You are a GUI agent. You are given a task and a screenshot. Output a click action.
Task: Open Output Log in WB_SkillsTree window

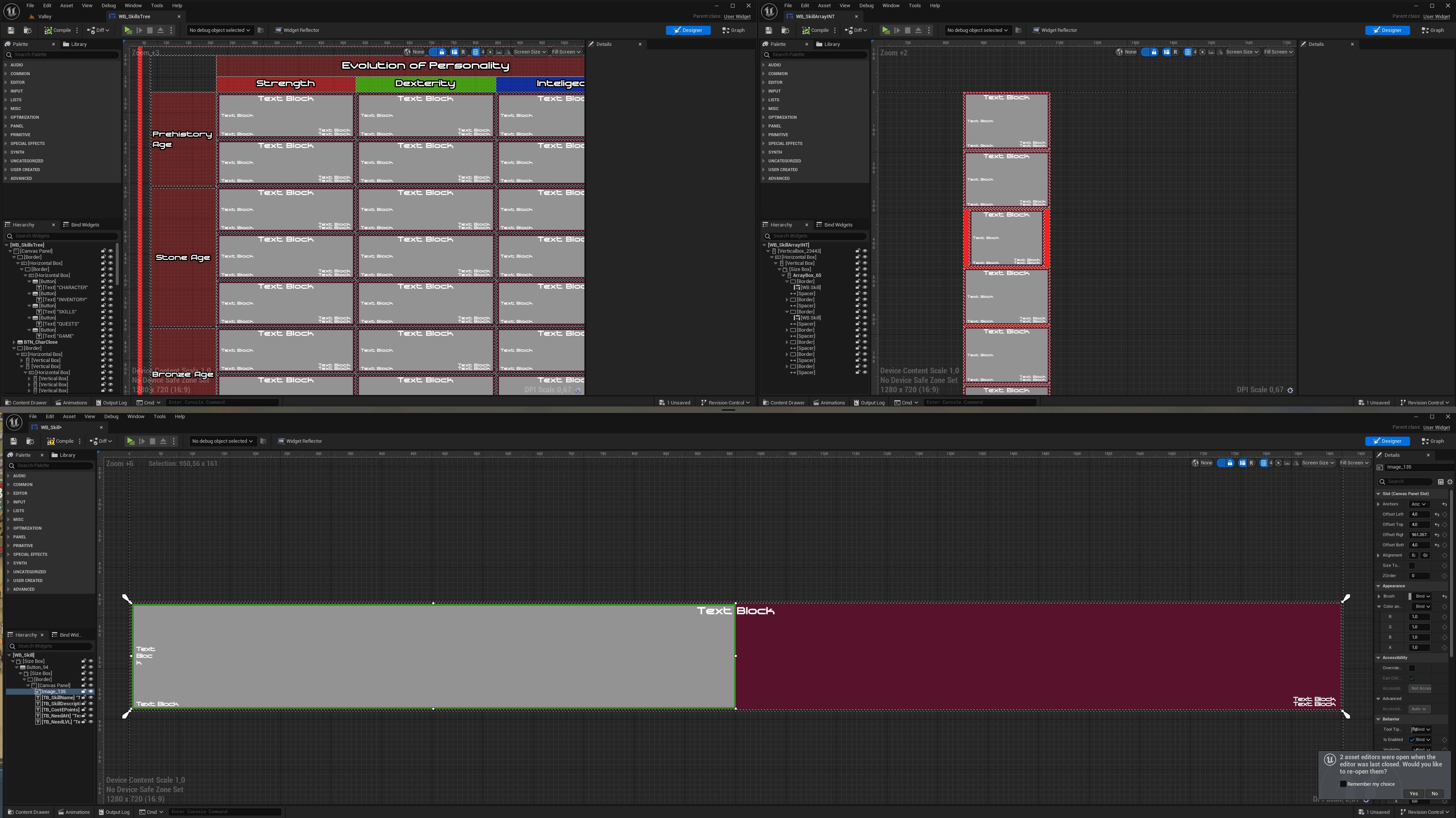click(x=111, y=403)
